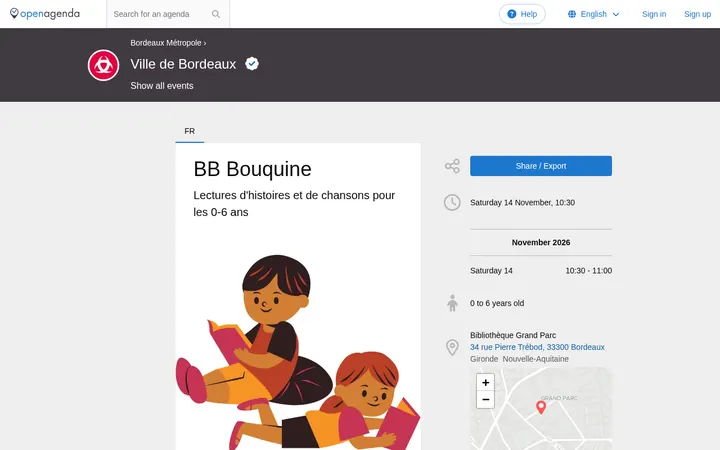Screen dimensions: 720x450
Task: Click 'Saturday 14 November, 10:30' text
Action: click(522, 202)
